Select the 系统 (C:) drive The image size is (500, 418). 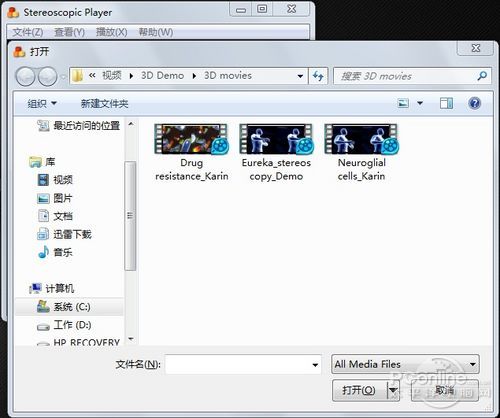pyautogui.click(x=69, y=307)
